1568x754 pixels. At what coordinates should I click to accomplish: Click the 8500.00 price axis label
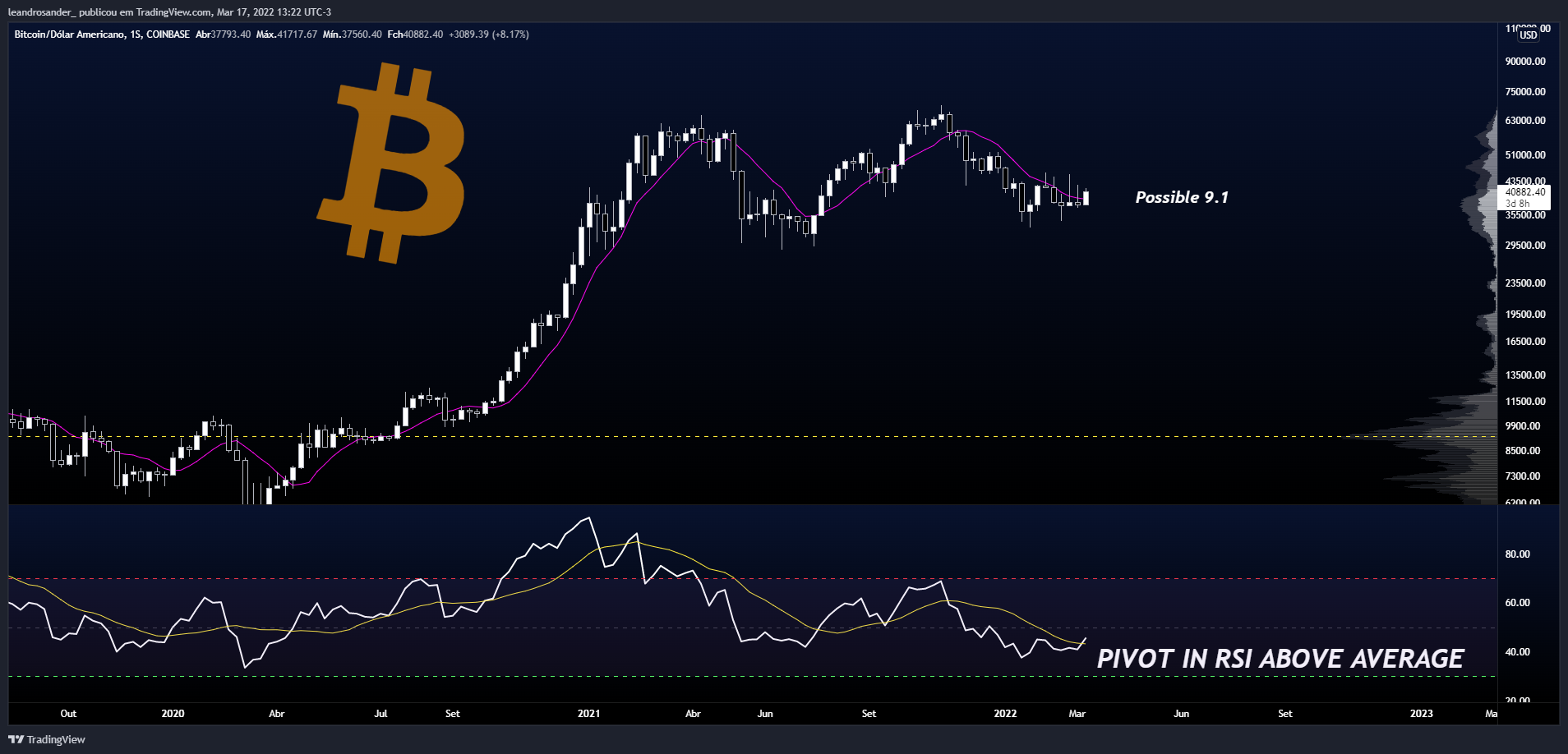tap(1523, 451)
